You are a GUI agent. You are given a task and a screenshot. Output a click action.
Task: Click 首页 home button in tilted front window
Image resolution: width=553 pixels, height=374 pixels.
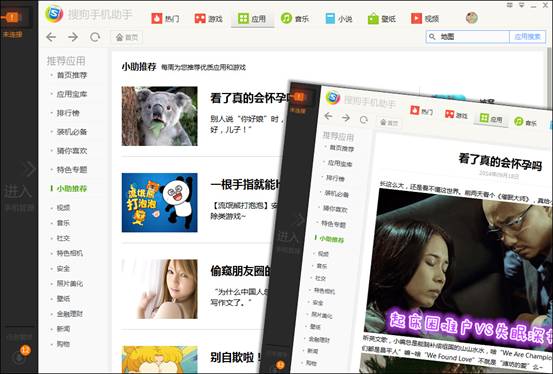[x=389, y=122]
